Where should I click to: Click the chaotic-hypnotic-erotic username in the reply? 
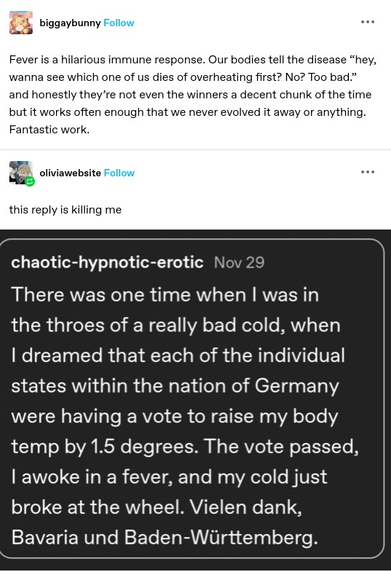107,262
